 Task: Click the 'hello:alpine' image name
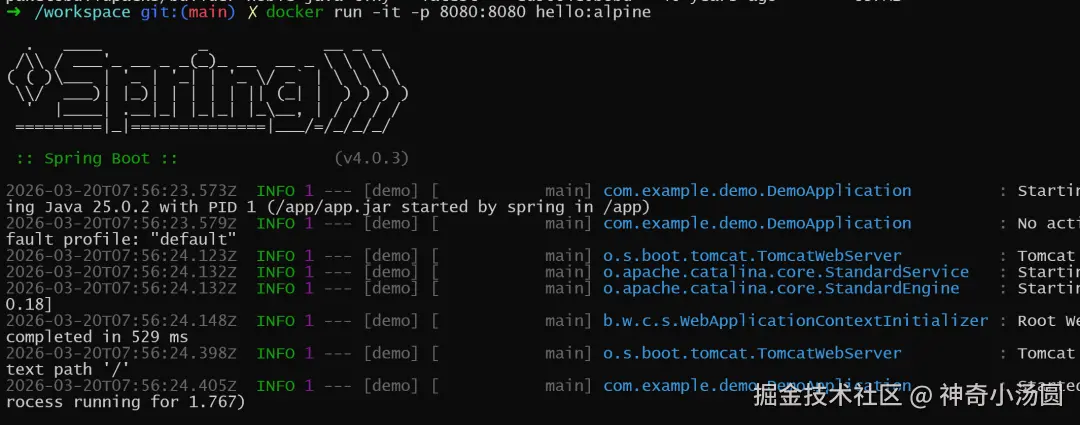click(x=593, y=12)
